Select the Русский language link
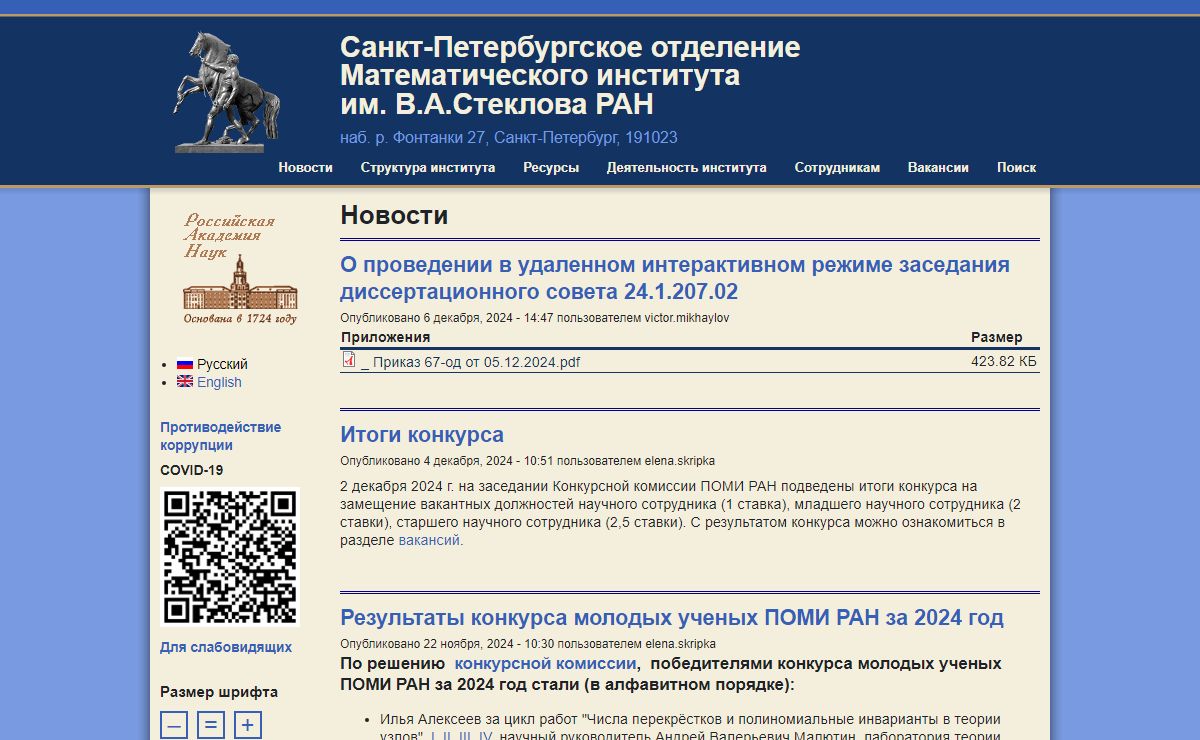 222,365
